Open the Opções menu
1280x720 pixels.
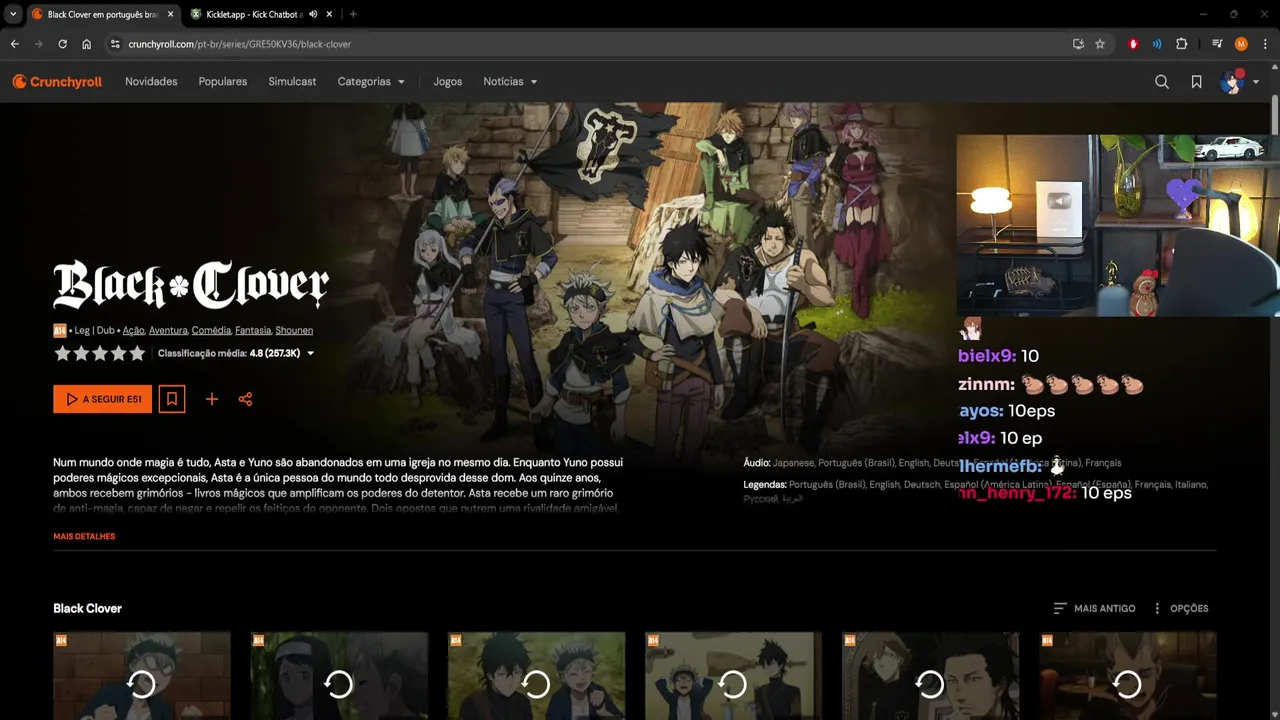pos(1180,608)
